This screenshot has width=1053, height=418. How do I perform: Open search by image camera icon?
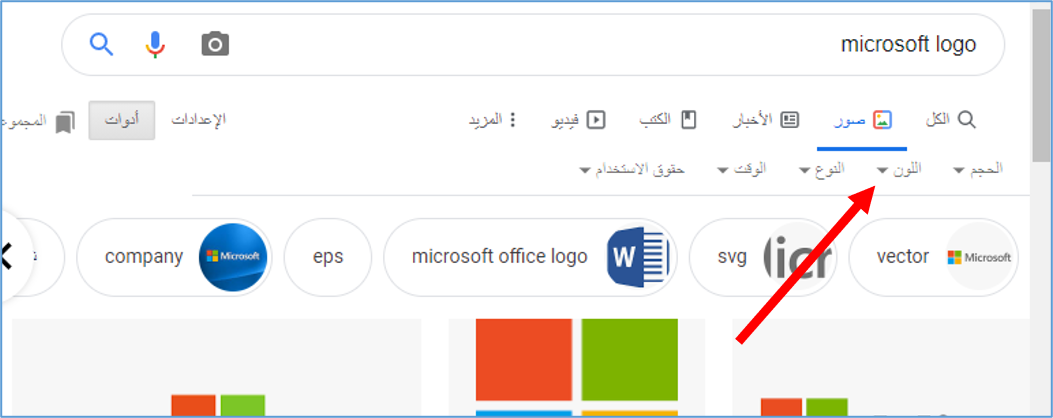215,45
